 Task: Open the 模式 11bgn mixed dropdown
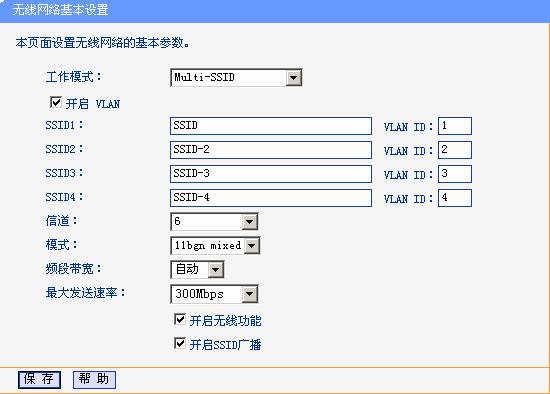pos(215,245)
